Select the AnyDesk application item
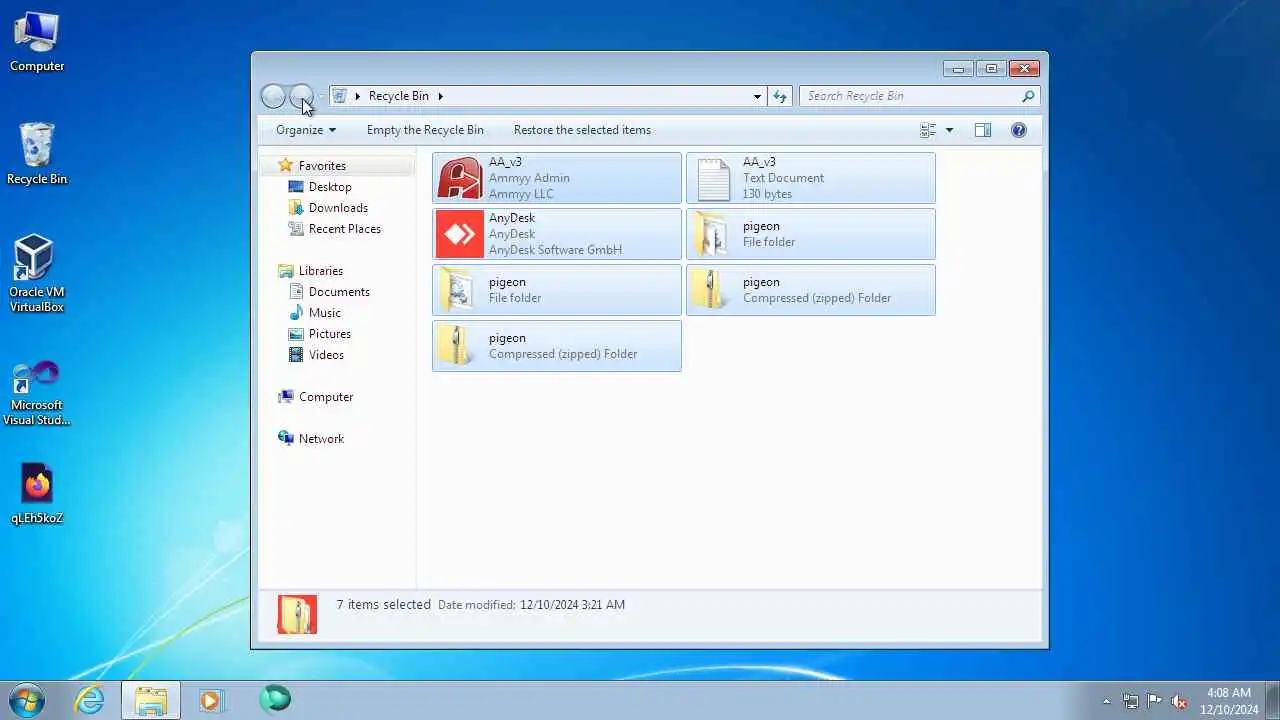The width and height of the screenshot is (1280, 720). point(557,234)
